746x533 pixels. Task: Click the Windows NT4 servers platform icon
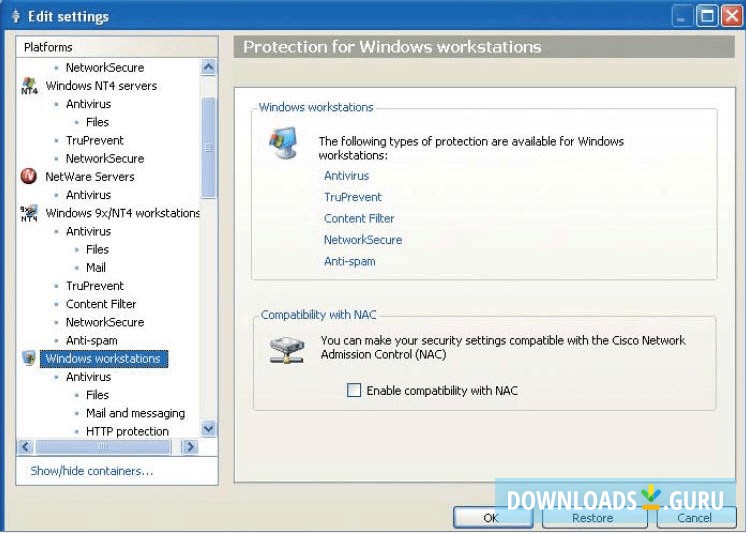tap(29, 86)
